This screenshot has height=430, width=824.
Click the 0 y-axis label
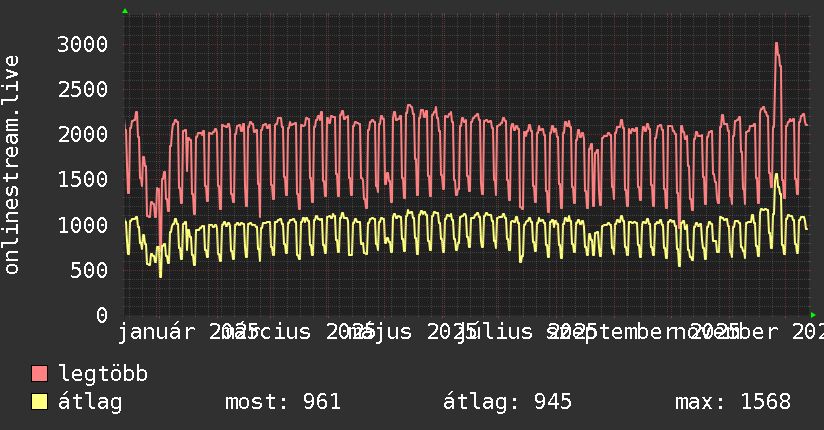102,315
